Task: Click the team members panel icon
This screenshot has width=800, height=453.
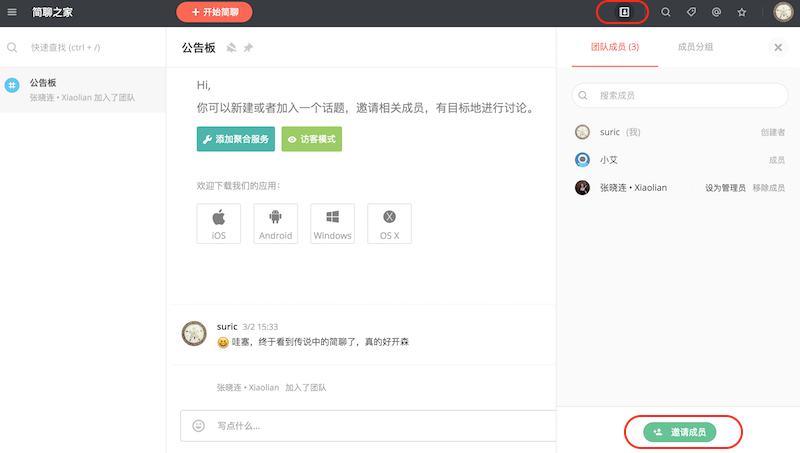Action: point(622,12)
